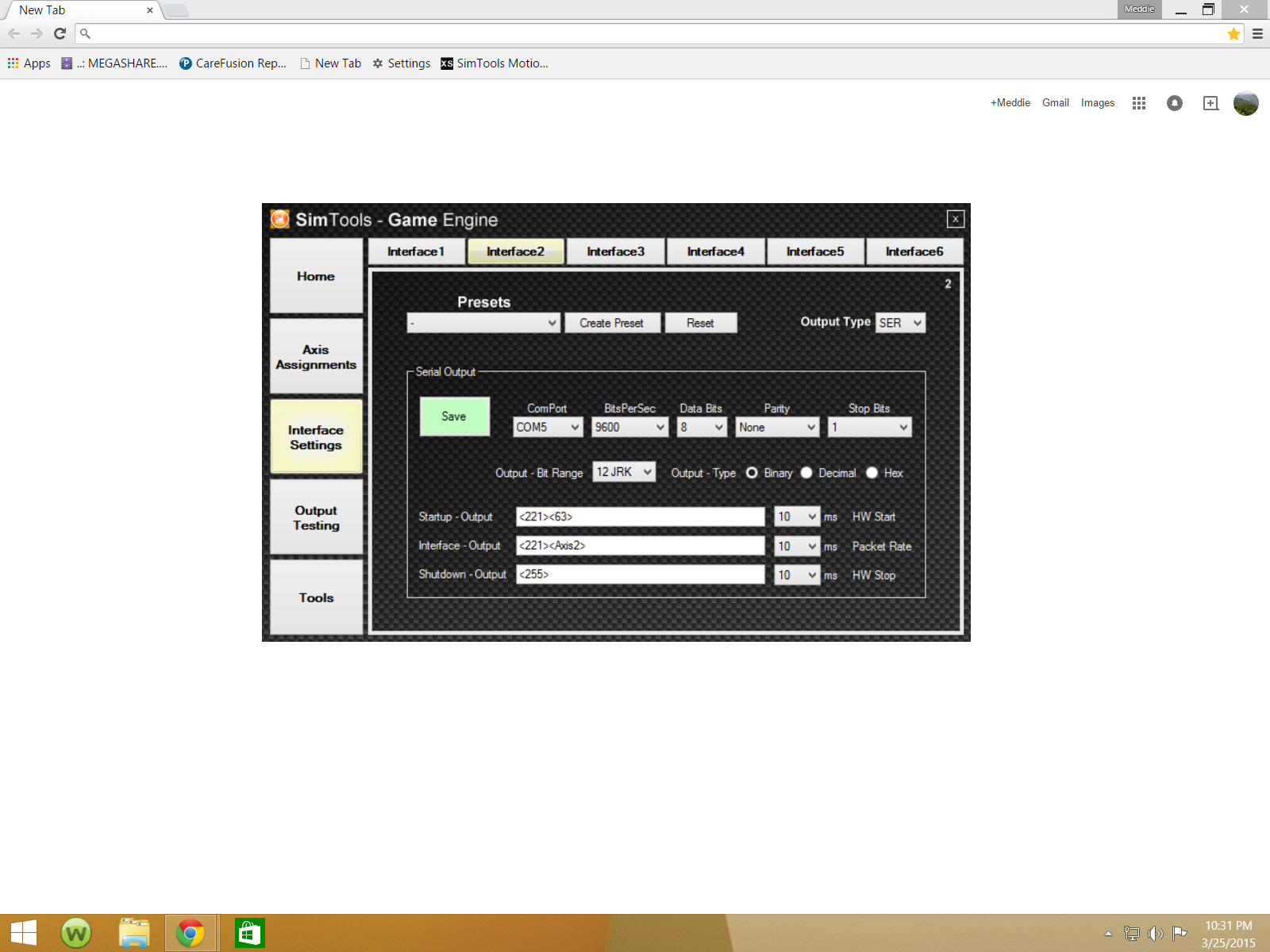Open the CareFusion Rep bookmark
1270x952 pixels.
pos(233,63)
